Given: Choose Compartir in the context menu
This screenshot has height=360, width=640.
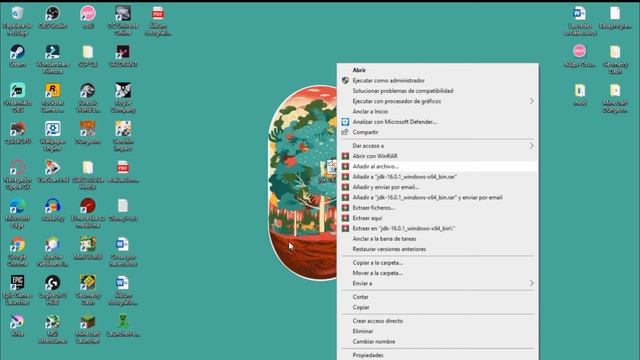Looking at the screenshot, I should 438,132.
